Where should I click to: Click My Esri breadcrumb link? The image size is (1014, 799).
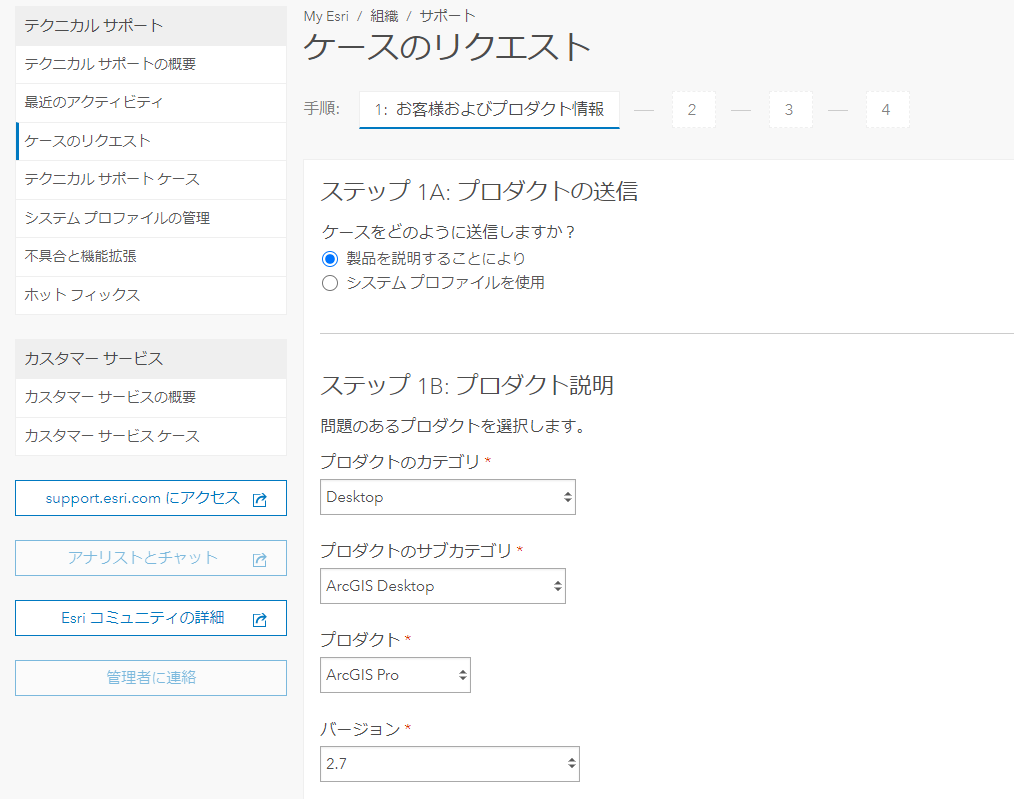click(326, 16)
